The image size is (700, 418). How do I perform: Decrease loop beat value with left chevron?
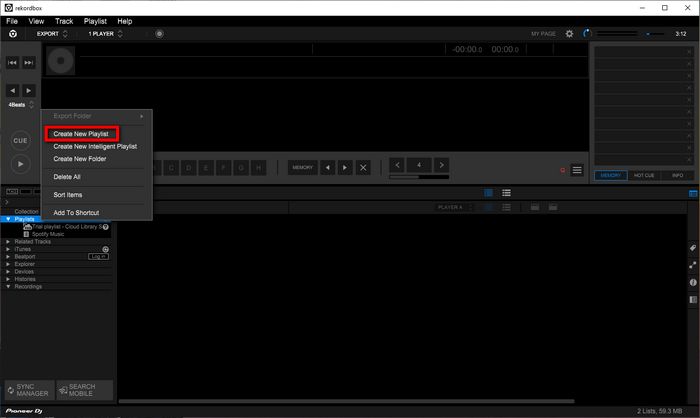click(397, 165)
